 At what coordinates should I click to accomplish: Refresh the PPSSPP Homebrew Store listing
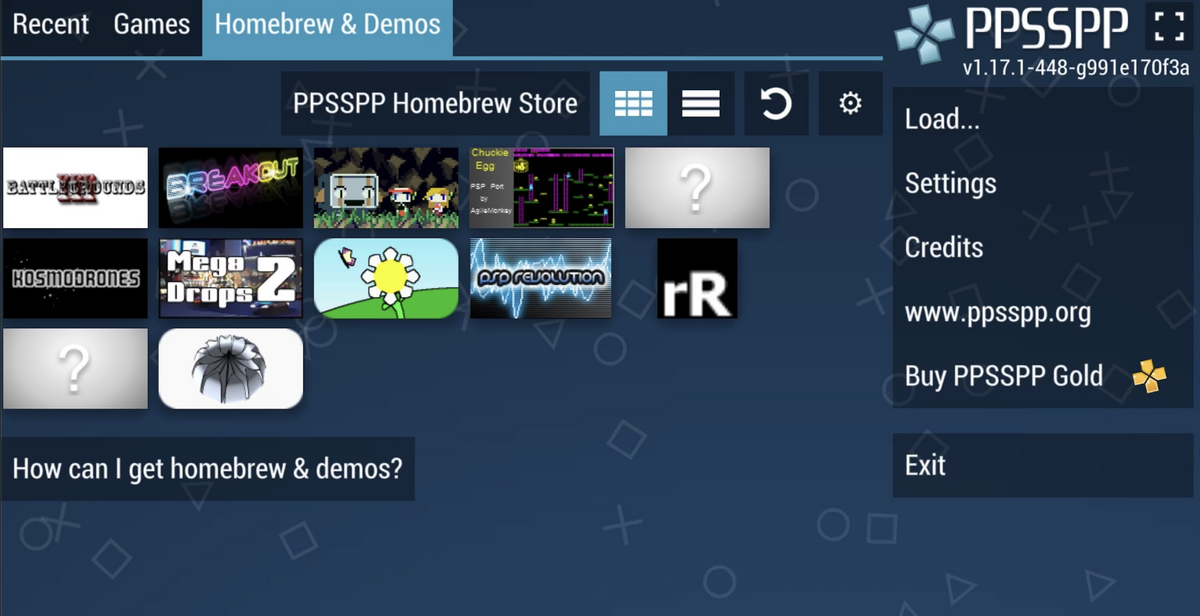point(776,103)
